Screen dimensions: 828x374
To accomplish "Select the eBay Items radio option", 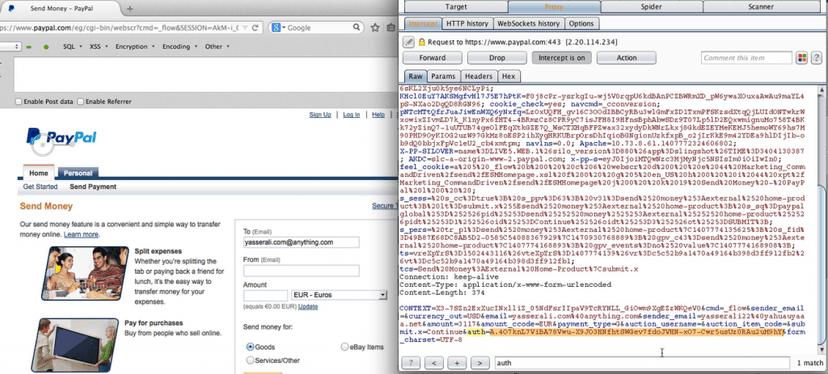I will [345, 347].
